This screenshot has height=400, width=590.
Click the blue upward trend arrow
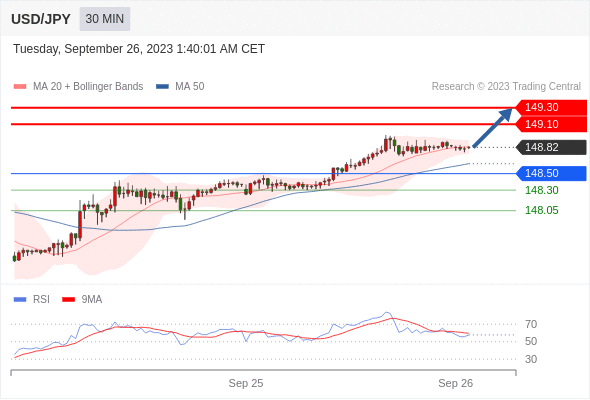click(x=493, y=128)
